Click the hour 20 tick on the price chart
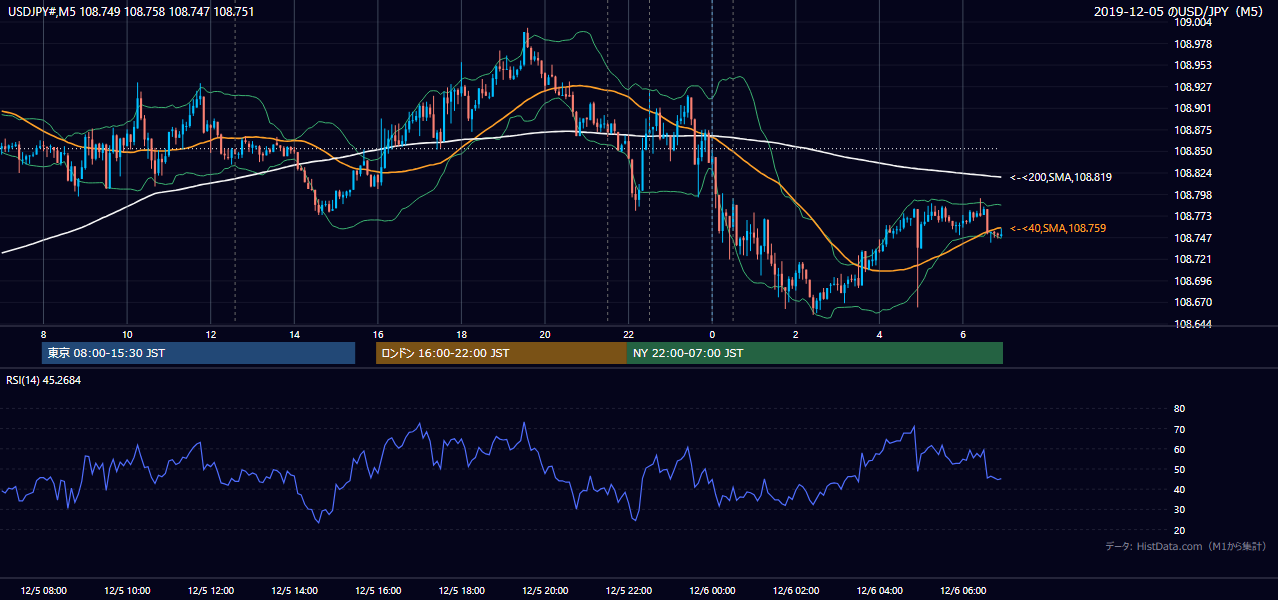 (x=544, y=334)
